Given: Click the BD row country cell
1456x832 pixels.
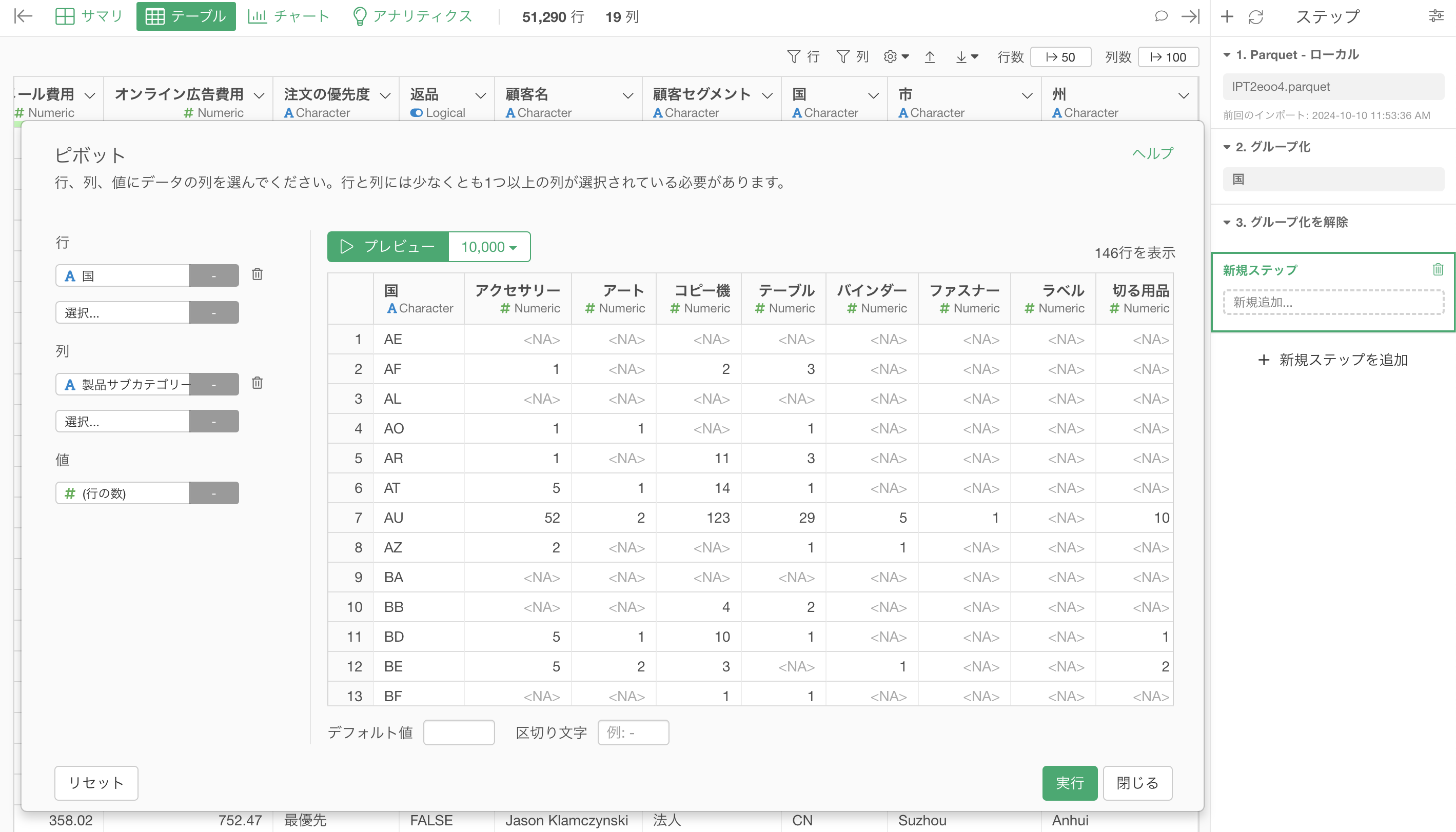Looking at the screenshot, I should (419, 637).
